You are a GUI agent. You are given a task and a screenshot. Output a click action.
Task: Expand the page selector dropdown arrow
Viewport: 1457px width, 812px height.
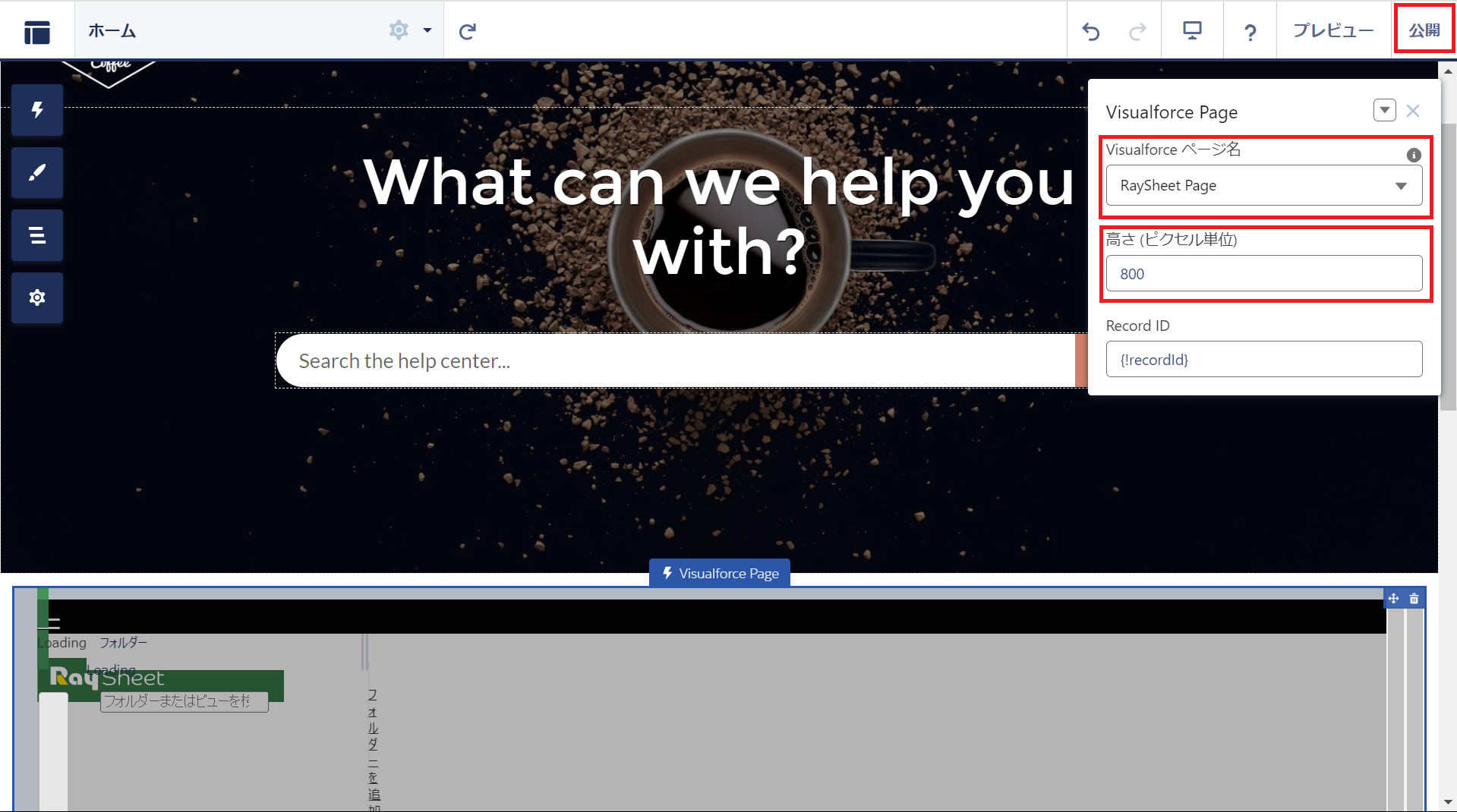pyautogui.click(x=427, y=30)
